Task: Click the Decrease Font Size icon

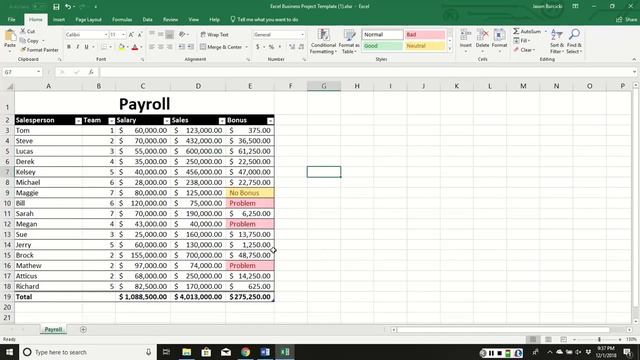Action: 140,35
